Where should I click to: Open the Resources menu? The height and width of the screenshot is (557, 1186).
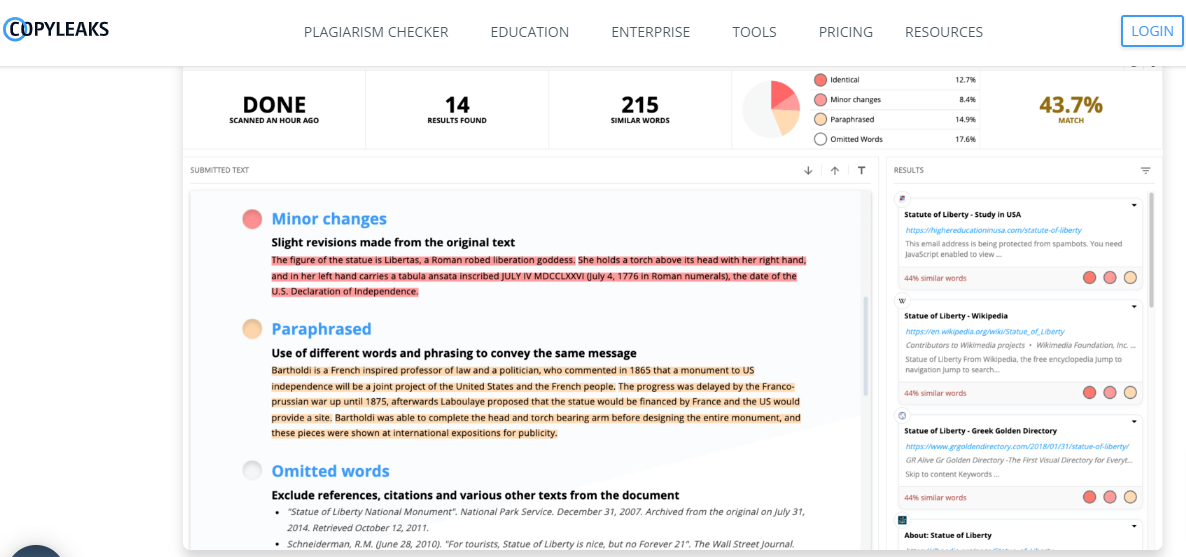coord(944,32)
